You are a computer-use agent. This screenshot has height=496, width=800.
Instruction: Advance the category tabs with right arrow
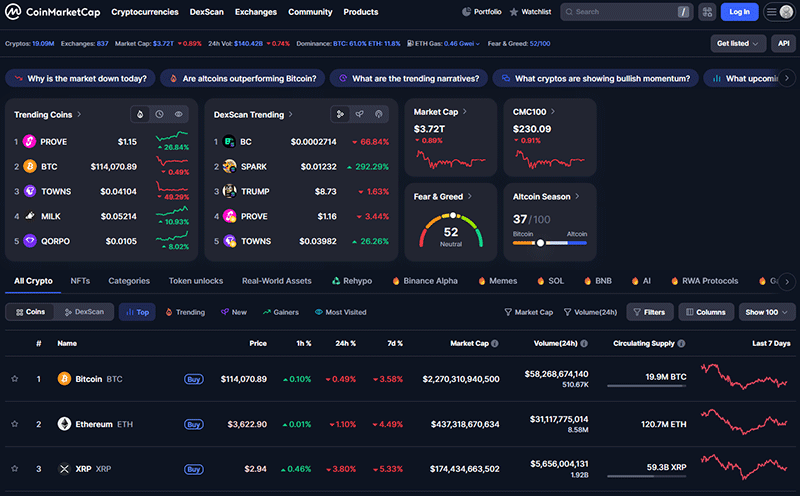787,281
